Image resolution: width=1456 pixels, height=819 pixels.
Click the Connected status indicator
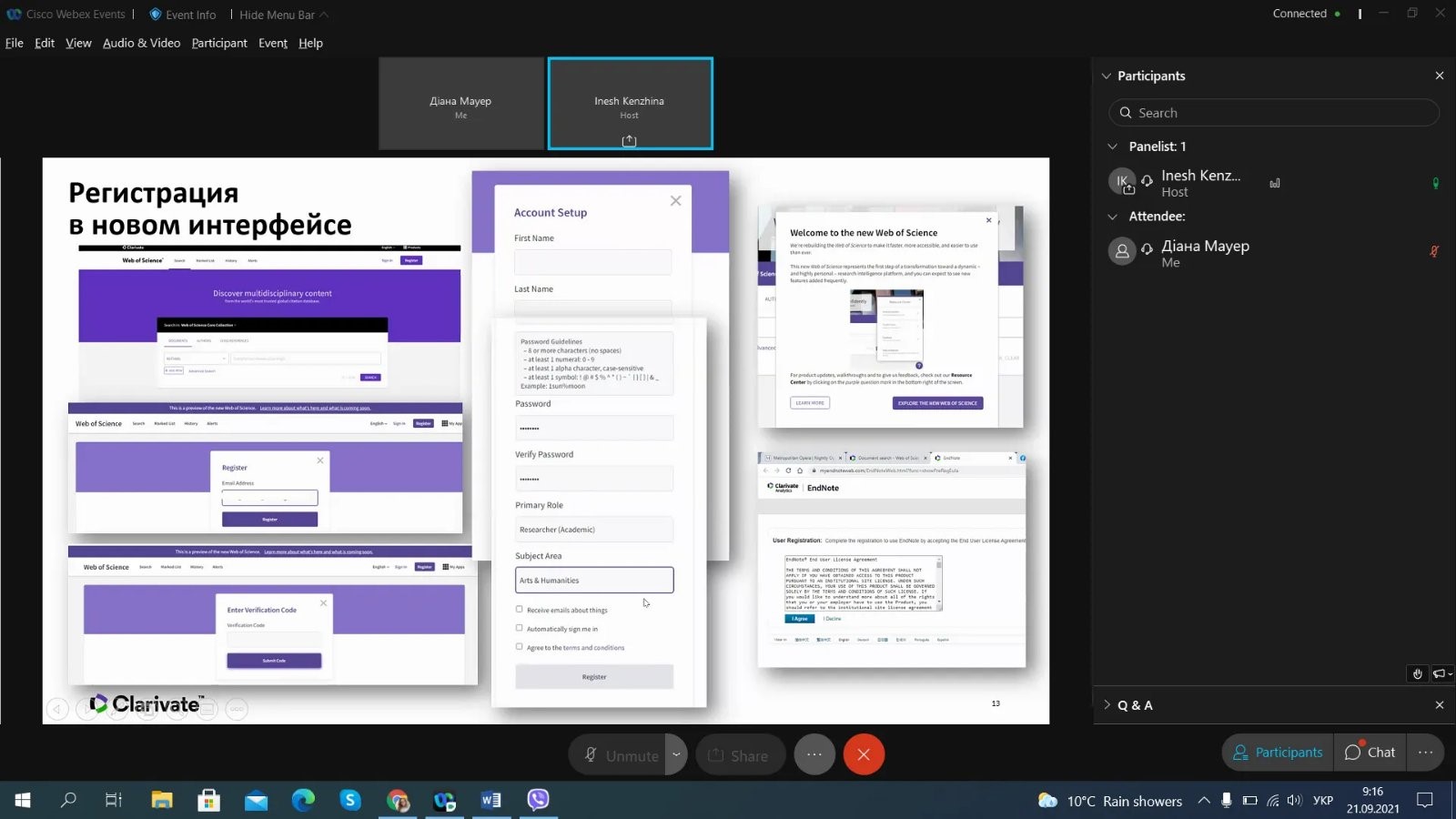(x=1306, y=14)
